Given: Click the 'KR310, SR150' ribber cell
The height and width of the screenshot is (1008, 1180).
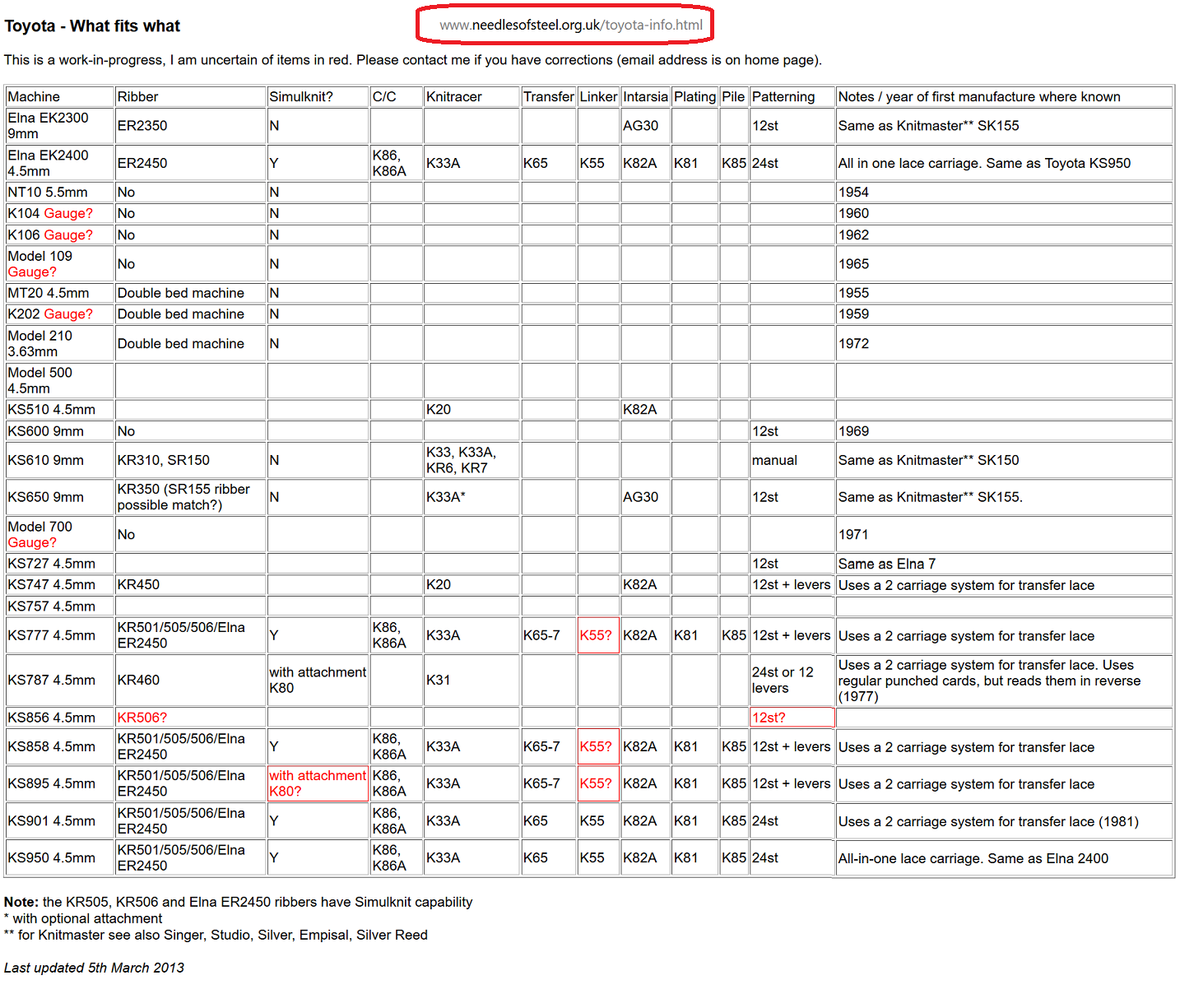Looking at the screenshot, I should coord(190,460).
